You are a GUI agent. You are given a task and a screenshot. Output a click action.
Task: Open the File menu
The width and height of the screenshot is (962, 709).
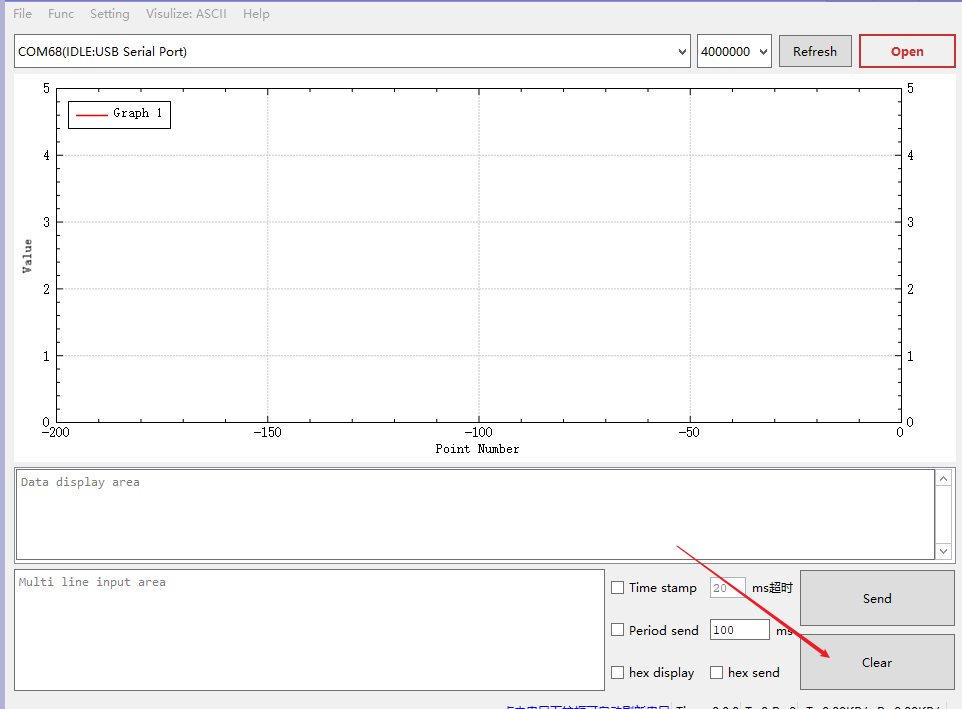22,13
